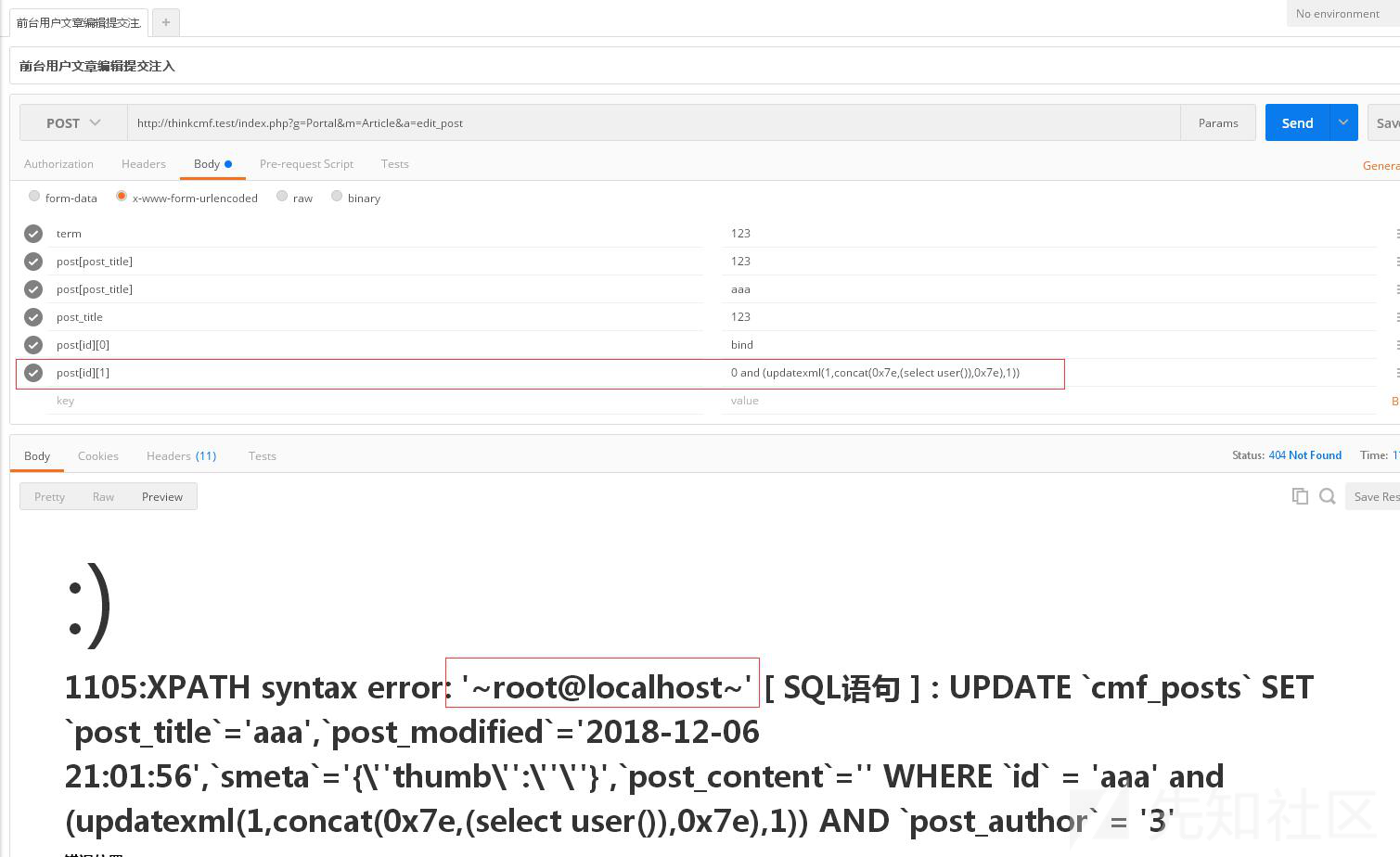1400x857 pixels.
Task: Click the request URL field
Action: pyautogui.click(x=653, y=122)
